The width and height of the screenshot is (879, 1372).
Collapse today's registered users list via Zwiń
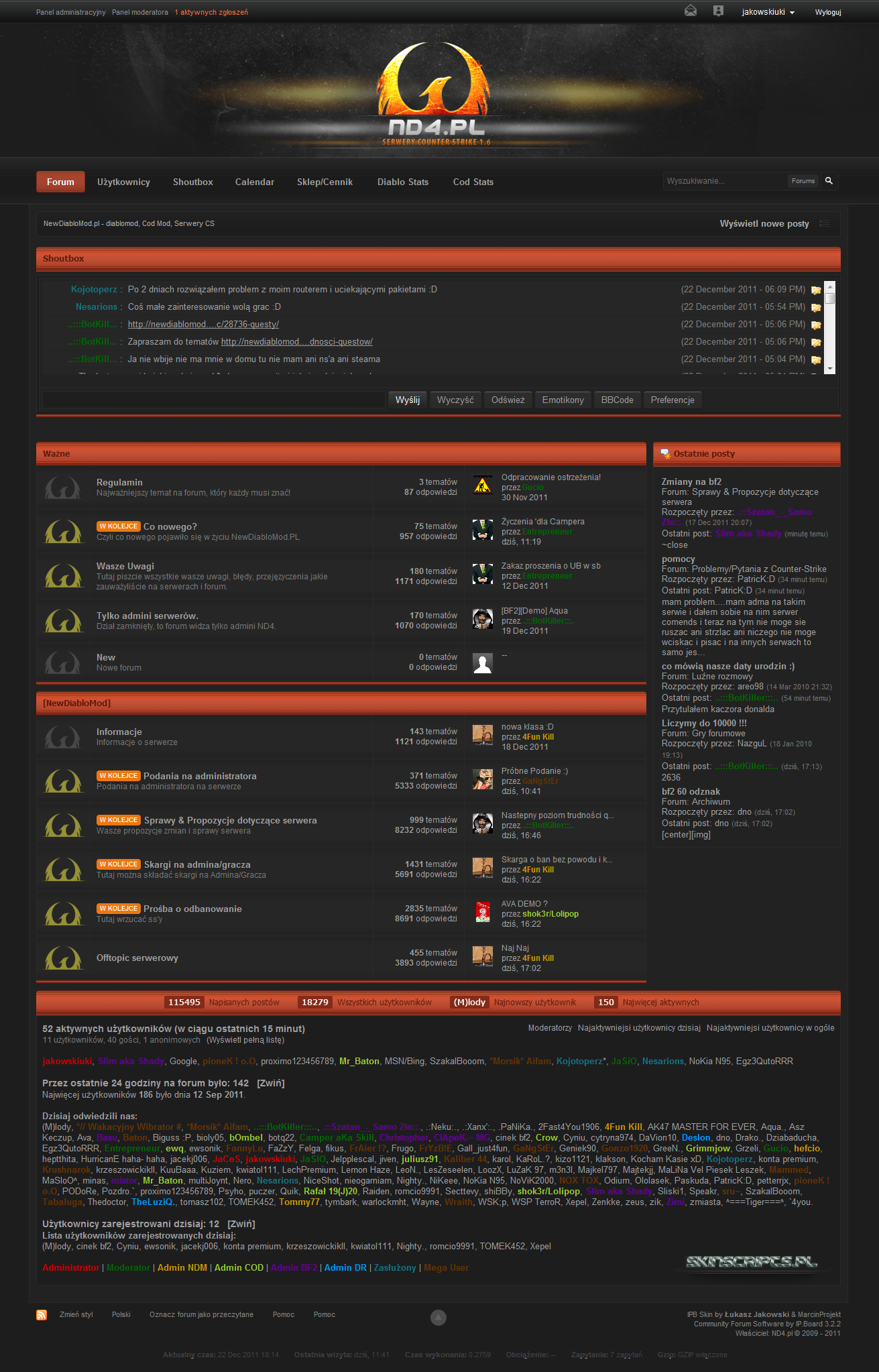point(241,1224)
